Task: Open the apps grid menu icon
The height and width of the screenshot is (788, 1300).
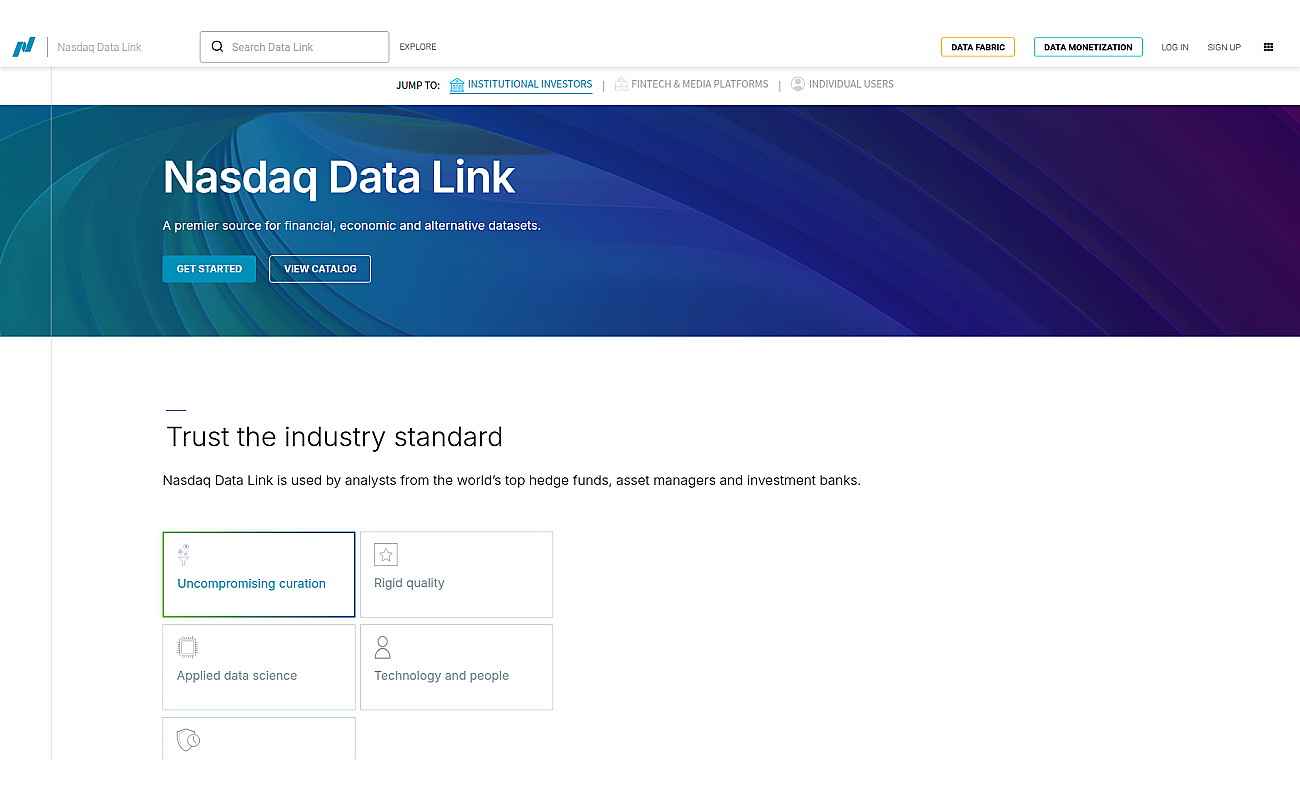Action: [x=1268, y=47]
